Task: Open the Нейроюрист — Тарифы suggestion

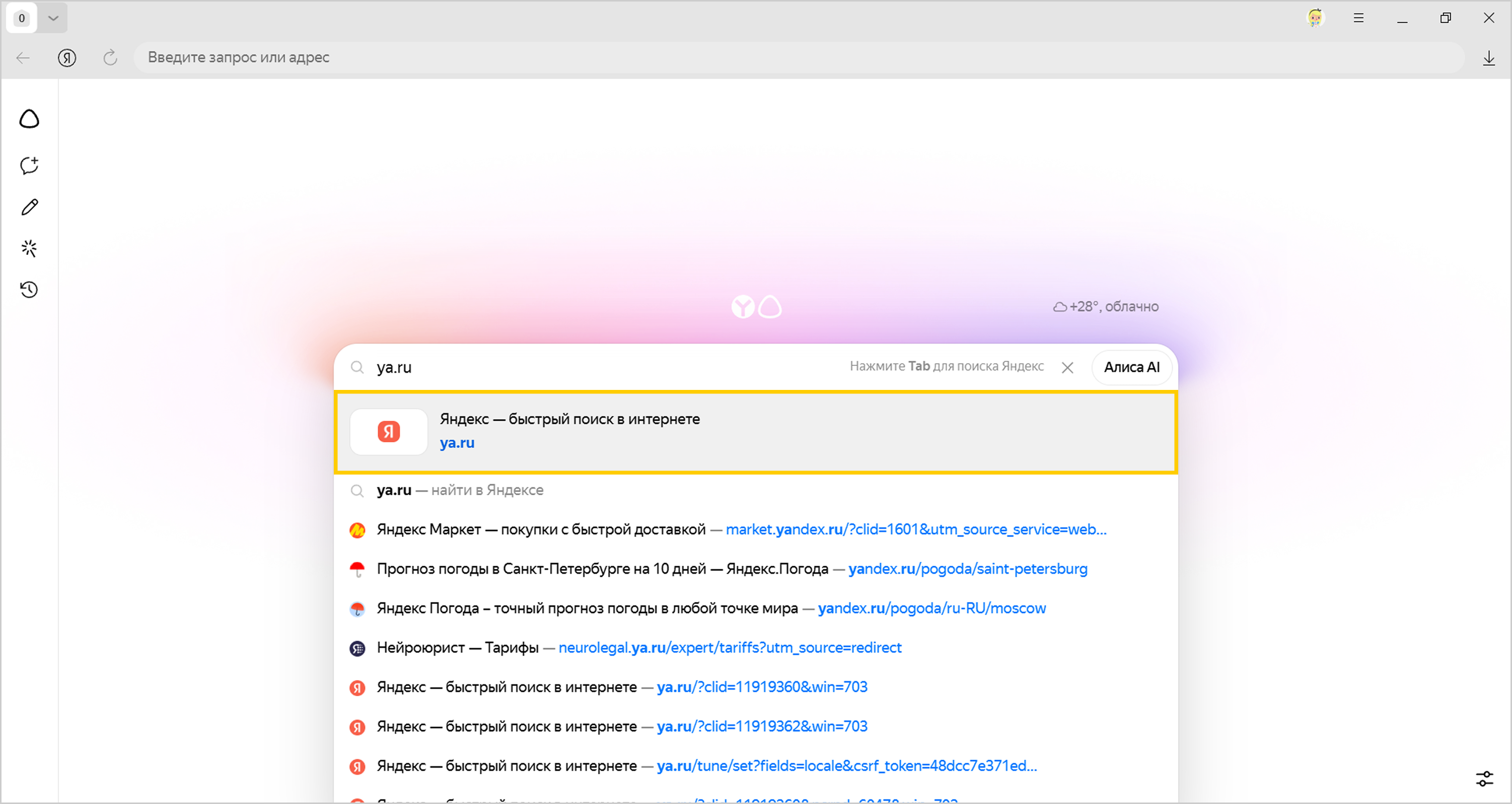Action: pos(756,648)
